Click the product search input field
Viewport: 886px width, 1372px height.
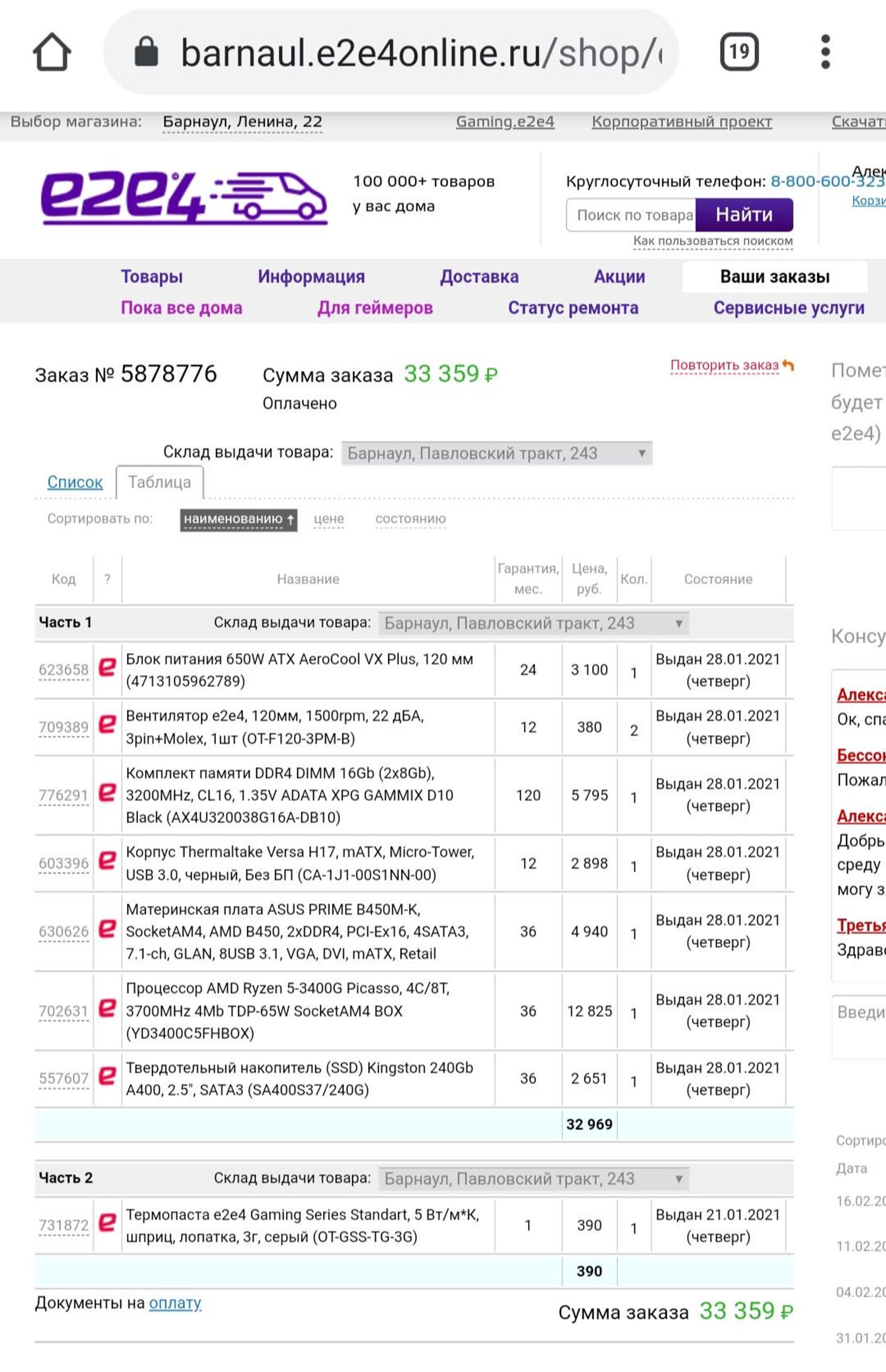(x=631, y=215)
